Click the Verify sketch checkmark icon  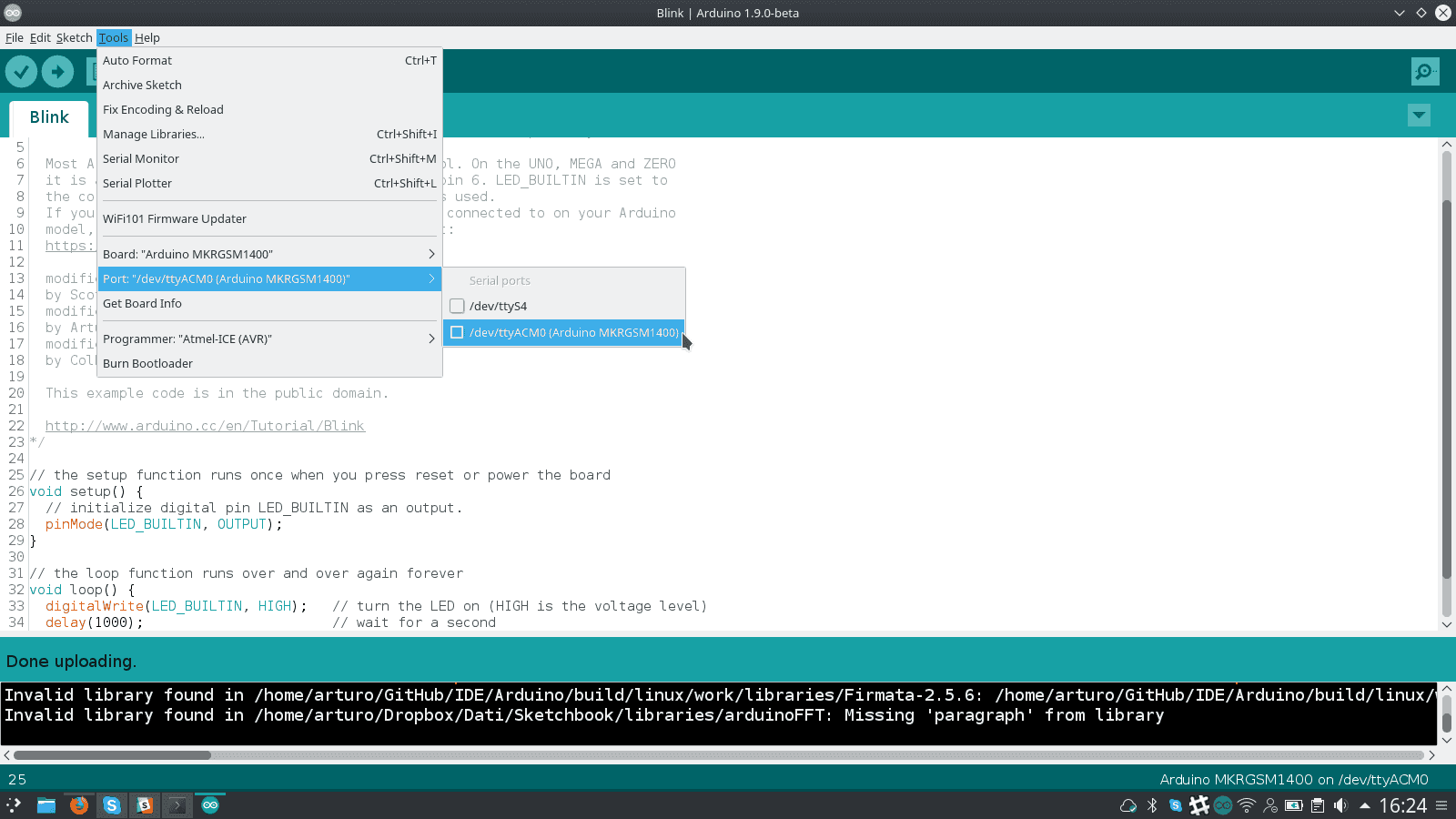21,71
